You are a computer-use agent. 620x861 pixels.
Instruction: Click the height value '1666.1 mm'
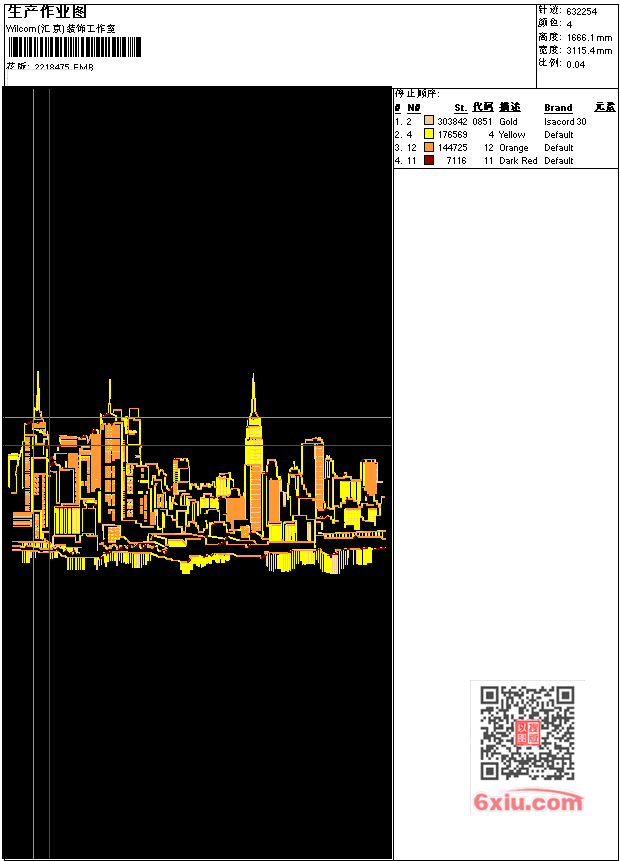tap(589, 38)
